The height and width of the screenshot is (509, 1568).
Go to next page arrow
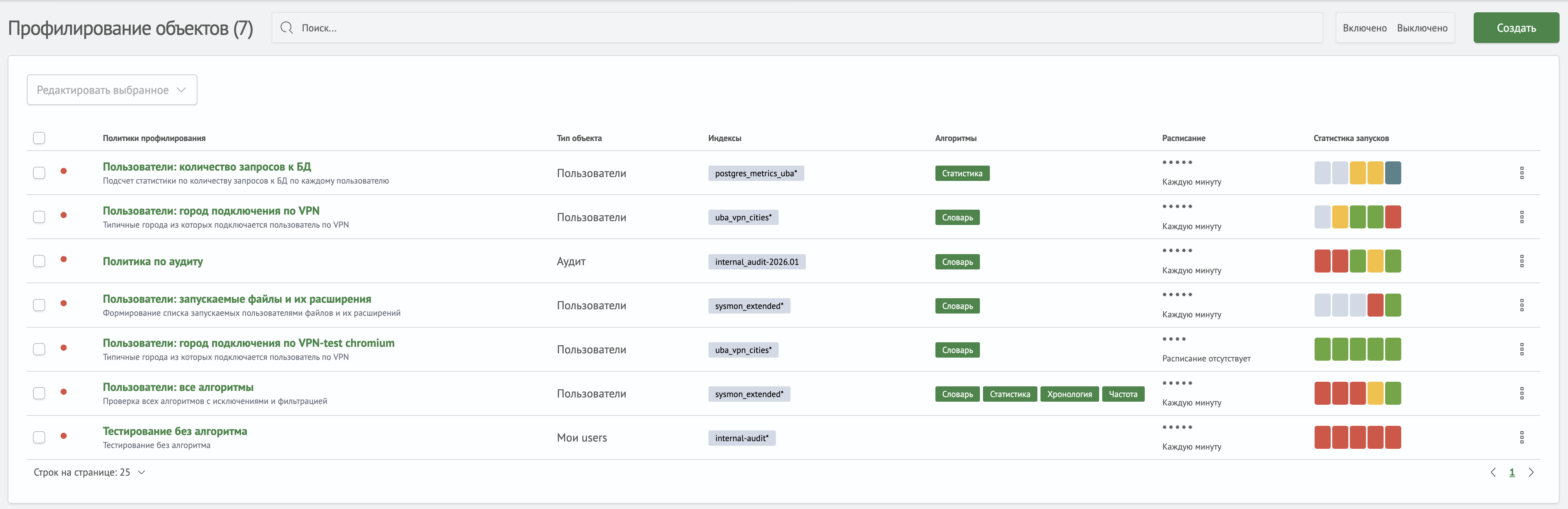point(1531,473)
